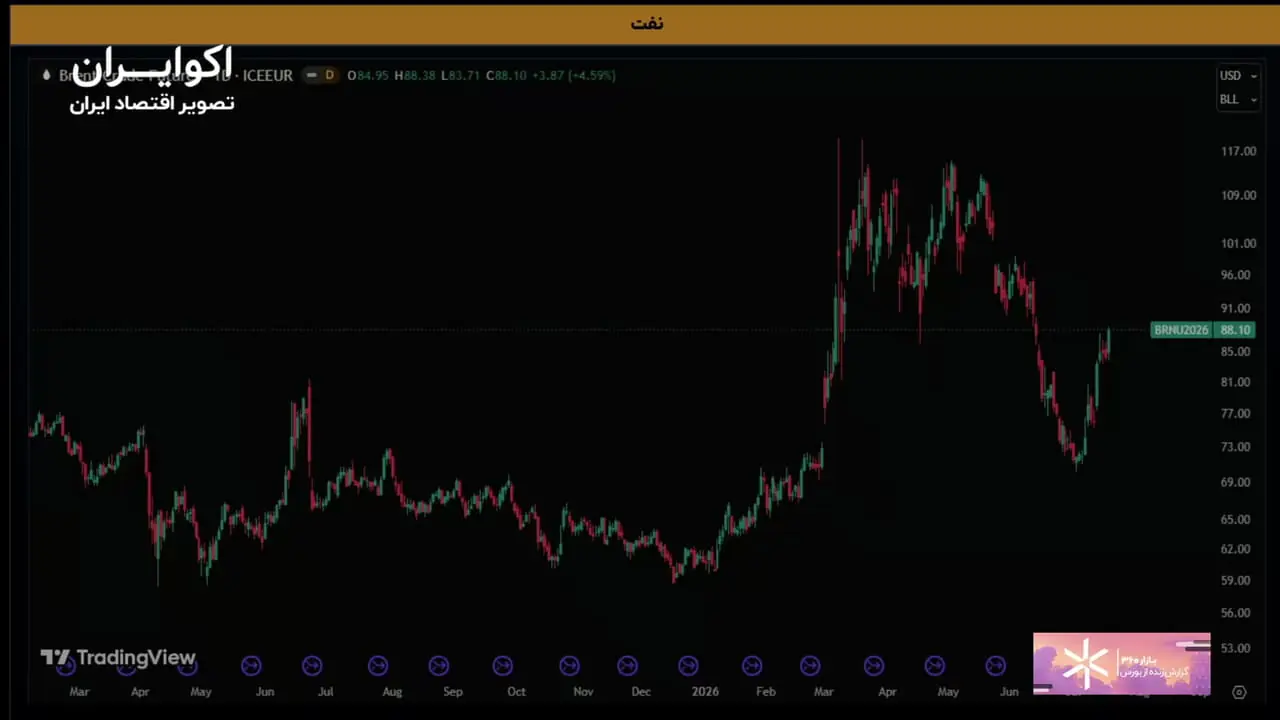This screenshot has height=720, width=1280.
Task: Select contract rollover marker nearest Dec label
Action: pos(627,665)
